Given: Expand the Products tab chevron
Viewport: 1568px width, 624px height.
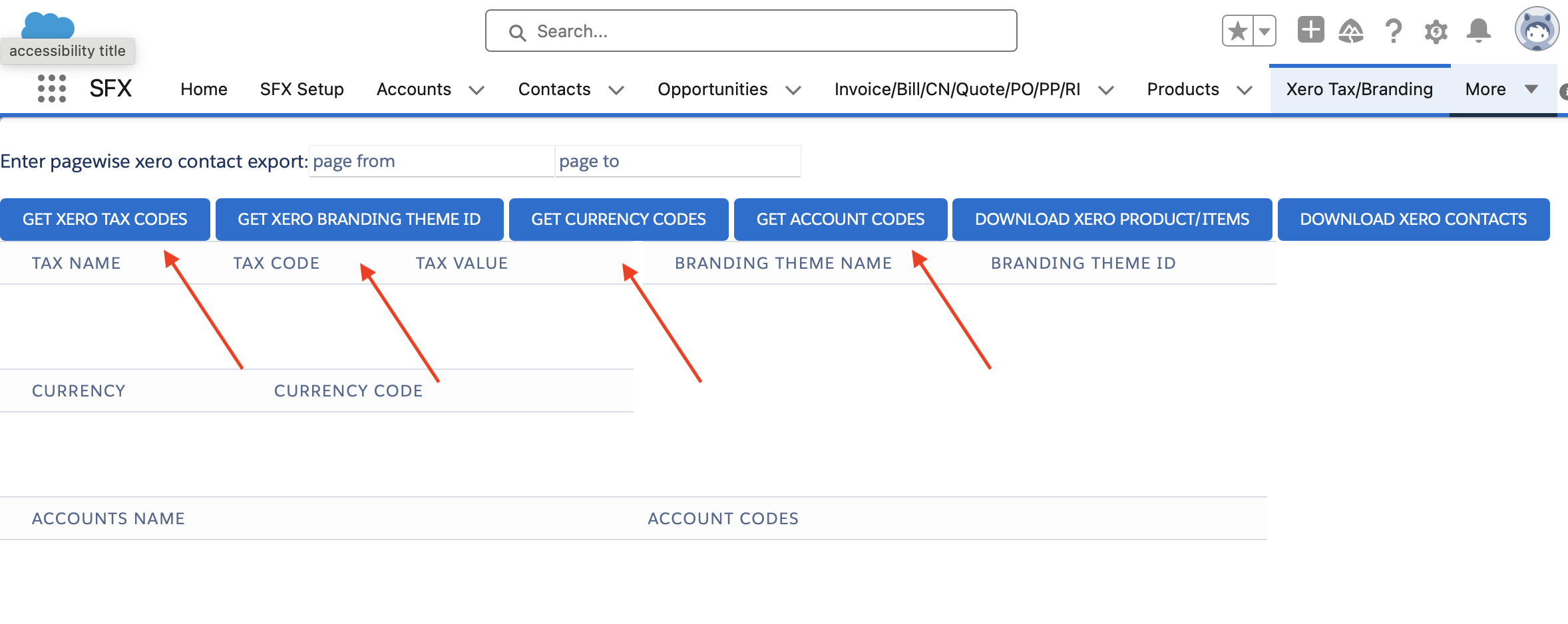Looking at the screenshot, I should 1245,90.
